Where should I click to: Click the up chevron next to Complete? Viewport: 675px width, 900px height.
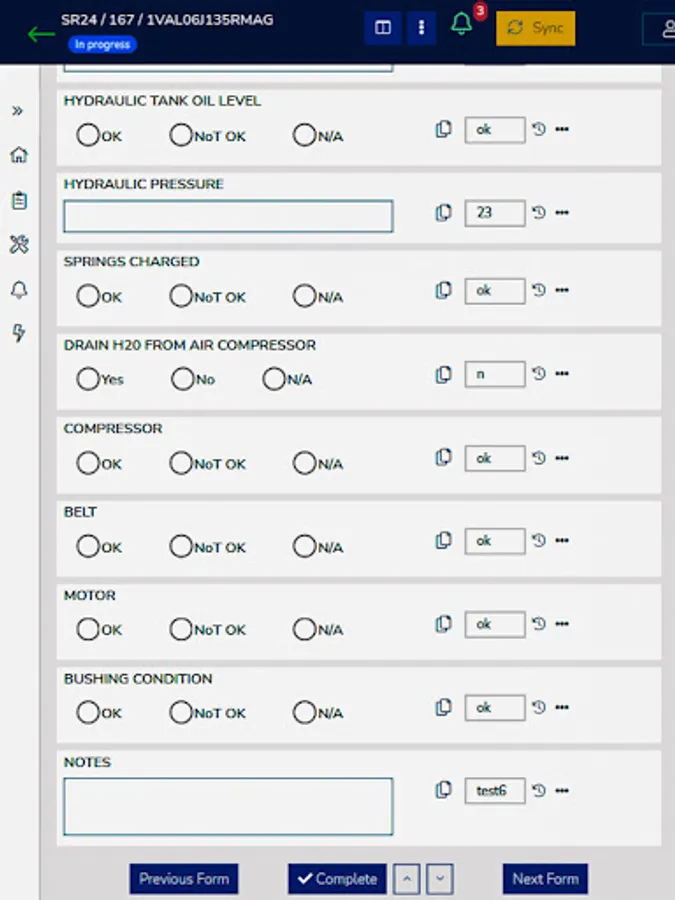[407, 878]
